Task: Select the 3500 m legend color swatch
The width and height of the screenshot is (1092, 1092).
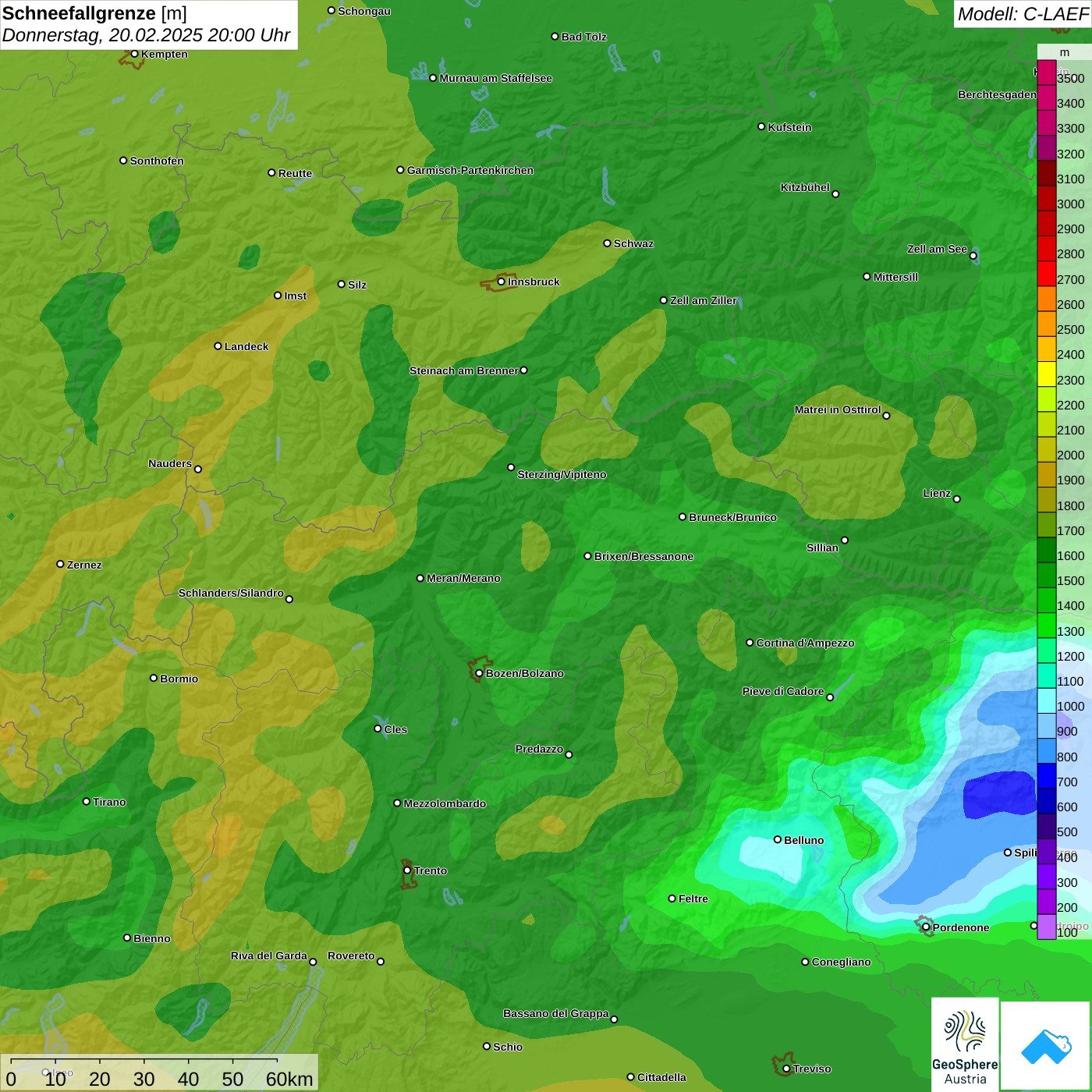Action: click(x=1046, y=73)
